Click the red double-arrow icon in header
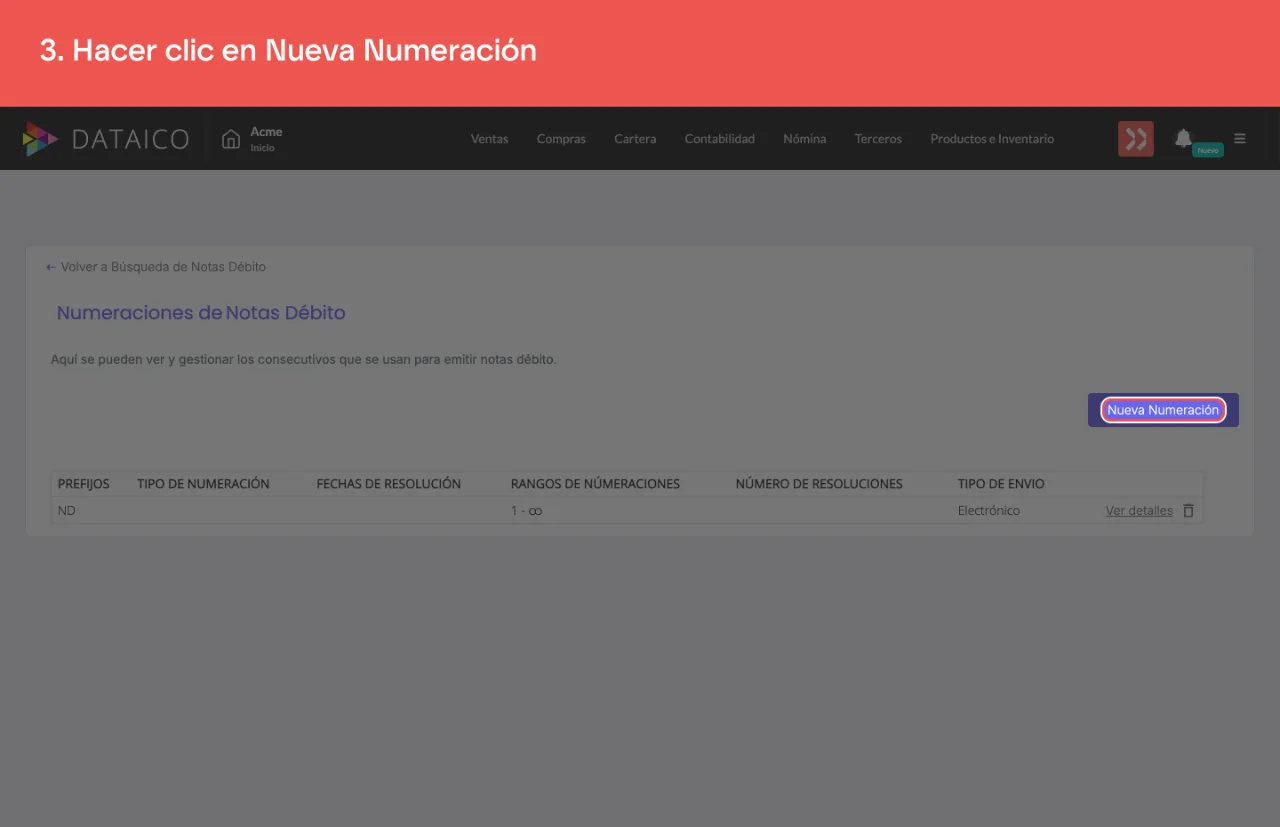 click(x=1136, y=139)
